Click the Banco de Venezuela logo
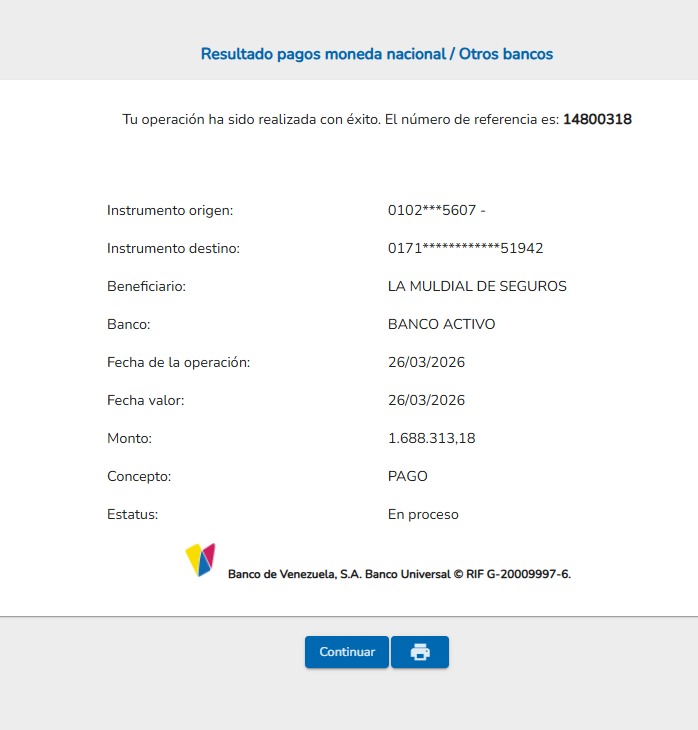This screenshot has height=730, width=698. [x=201, y=560]
